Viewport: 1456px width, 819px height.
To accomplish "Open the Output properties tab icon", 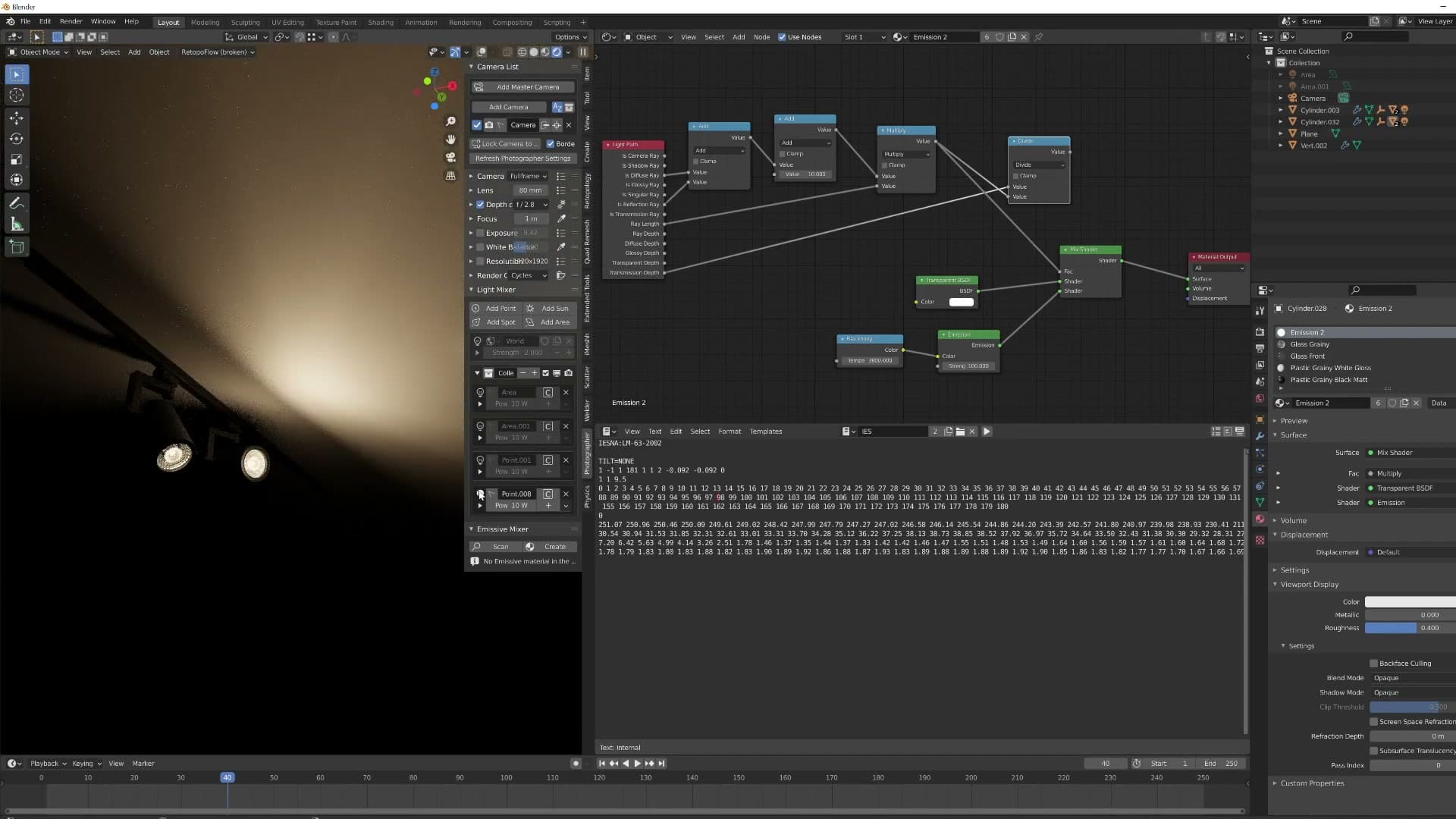I will point(1260,349).
